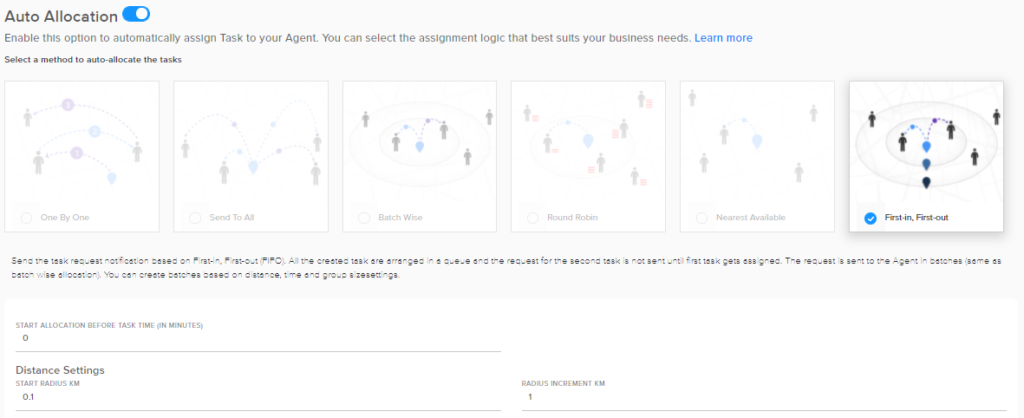Click the blue location pin in First-in, First-out
This screenshot has height=418, width=1024.
coord(926,147)
